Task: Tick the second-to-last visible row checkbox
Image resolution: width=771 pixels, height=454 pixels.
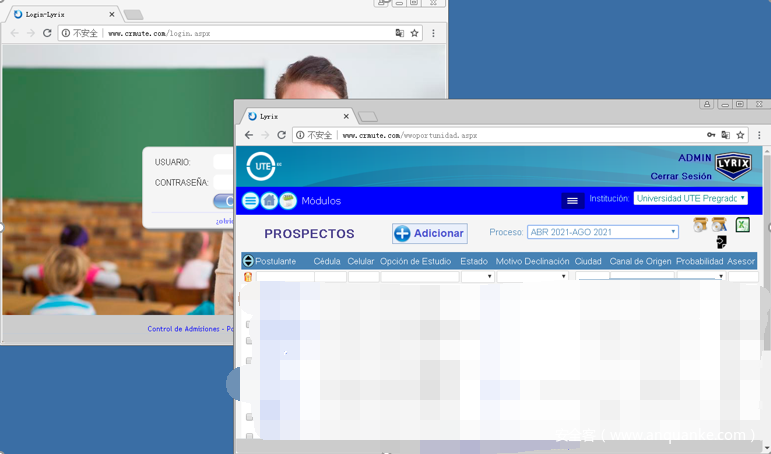Action: (x=249, y=417)
